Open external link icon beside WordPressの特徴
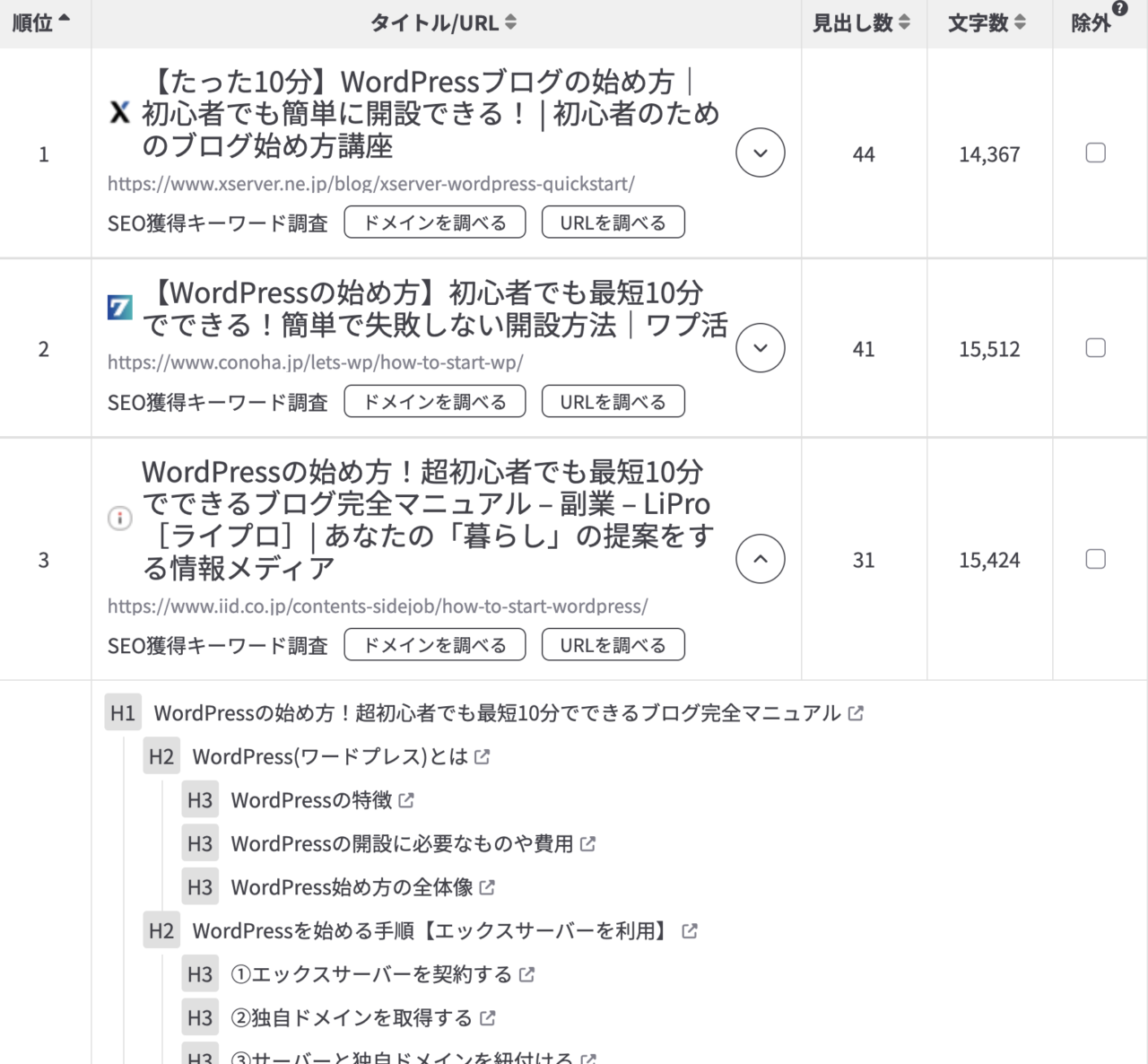The width and height of the screenshot is (1148, 1064). [x=406, y=800]
